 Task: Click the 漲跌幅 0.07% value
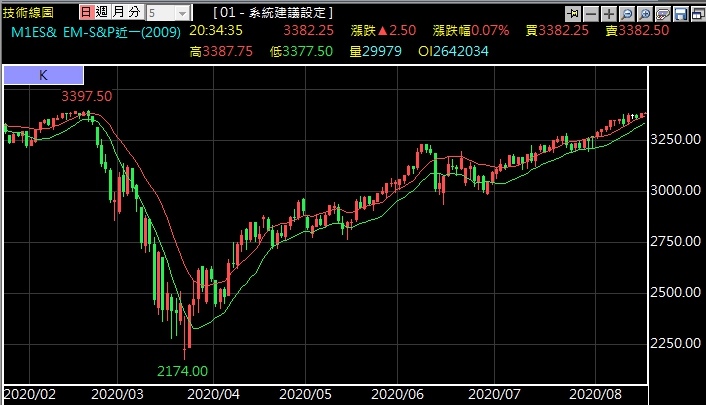[x=471, y=31]
